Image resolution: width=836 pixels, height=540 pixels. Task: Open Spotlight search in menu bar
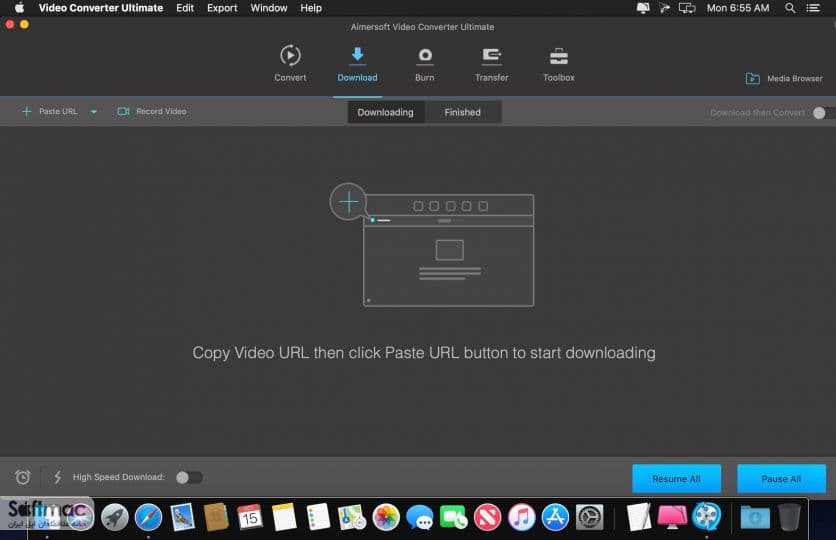(x=790, y=8)
